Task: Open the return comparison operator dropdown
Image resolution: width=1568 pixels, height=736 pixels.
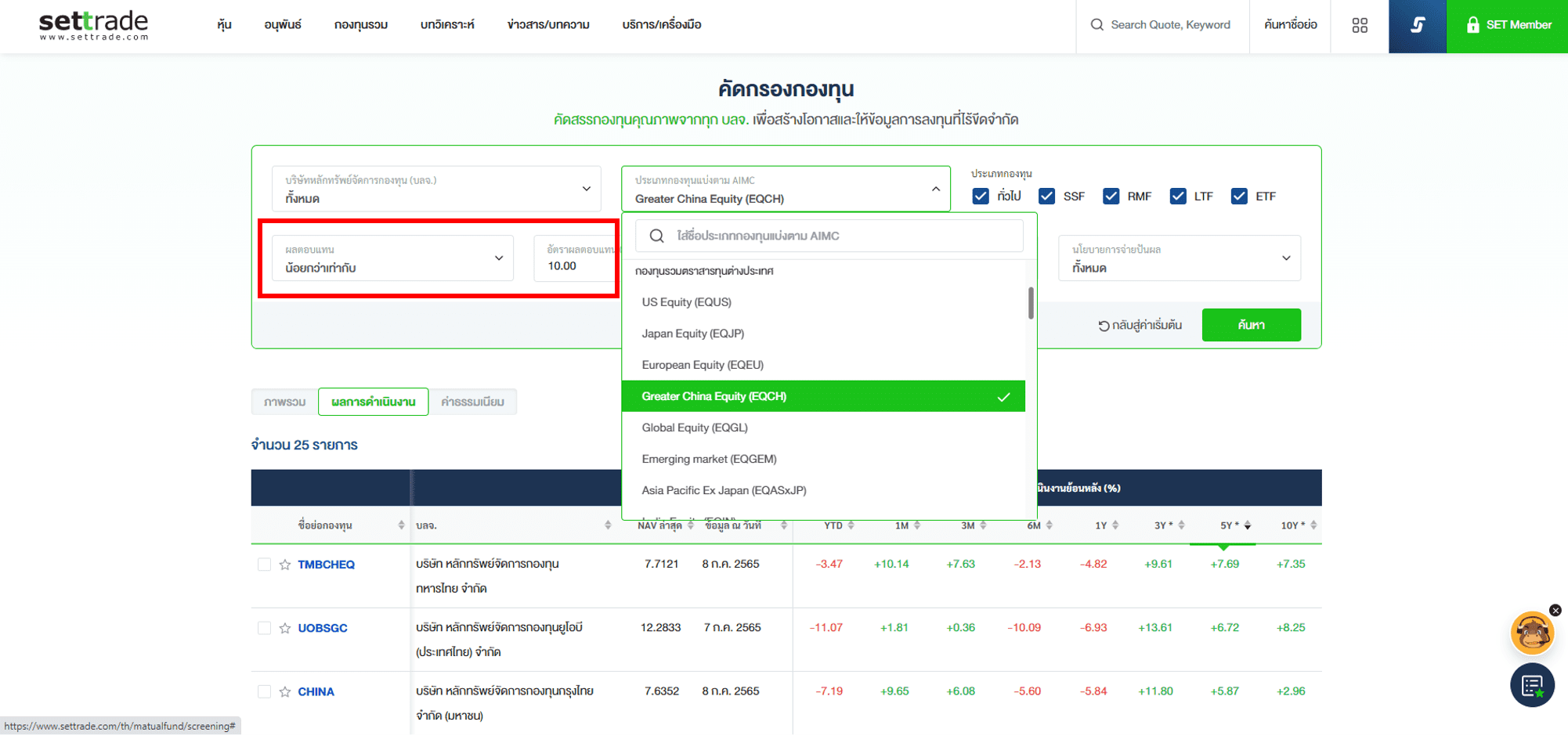Action: 393,258
